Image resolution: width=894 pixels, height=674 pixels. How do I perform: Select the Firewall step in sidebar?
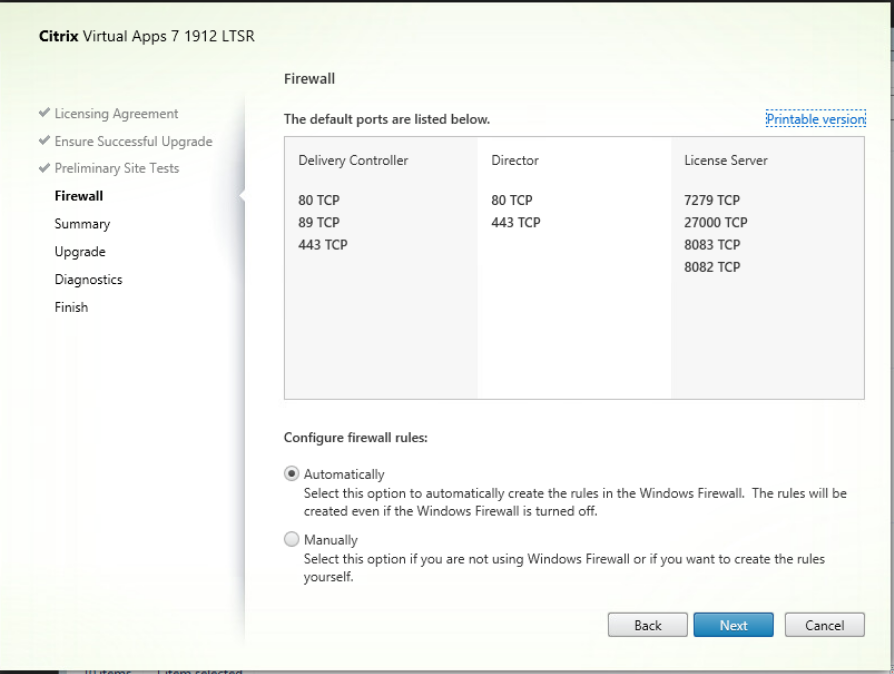(79, 196)
